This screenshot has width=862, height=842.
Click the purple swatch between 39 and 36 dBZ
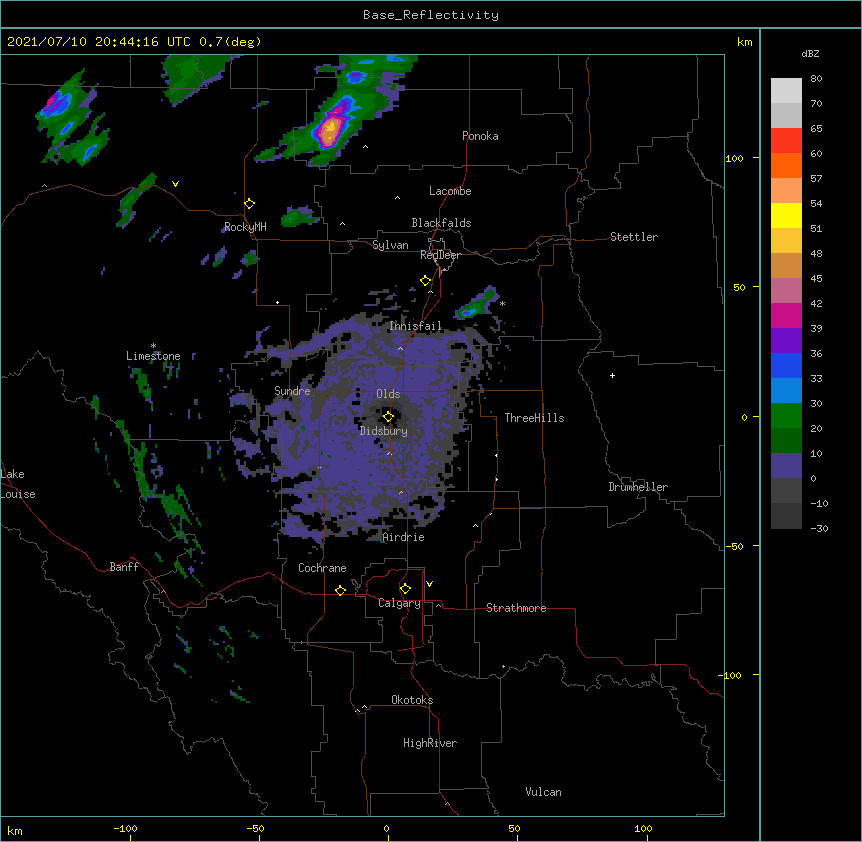[x=786, y=340]
